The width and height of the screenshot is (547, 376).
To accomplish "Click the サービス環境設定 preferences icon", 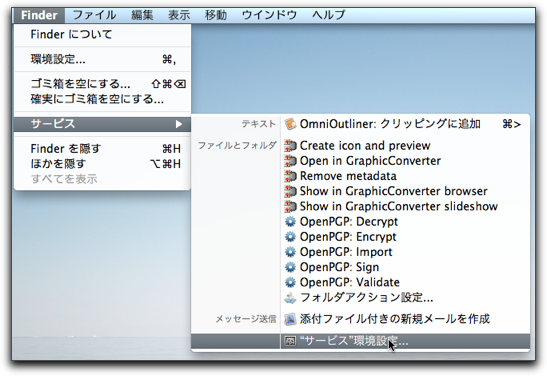I will click(x=290, y=341).
